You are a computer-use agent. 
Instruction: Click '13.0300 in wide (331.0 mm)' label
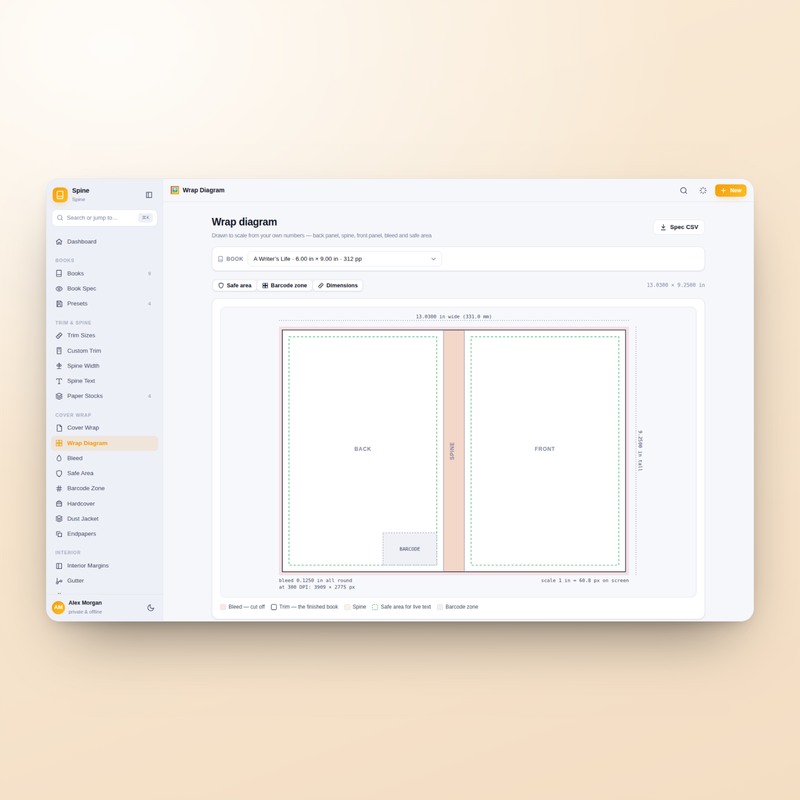pyautogui.click(x=454, y=316)
